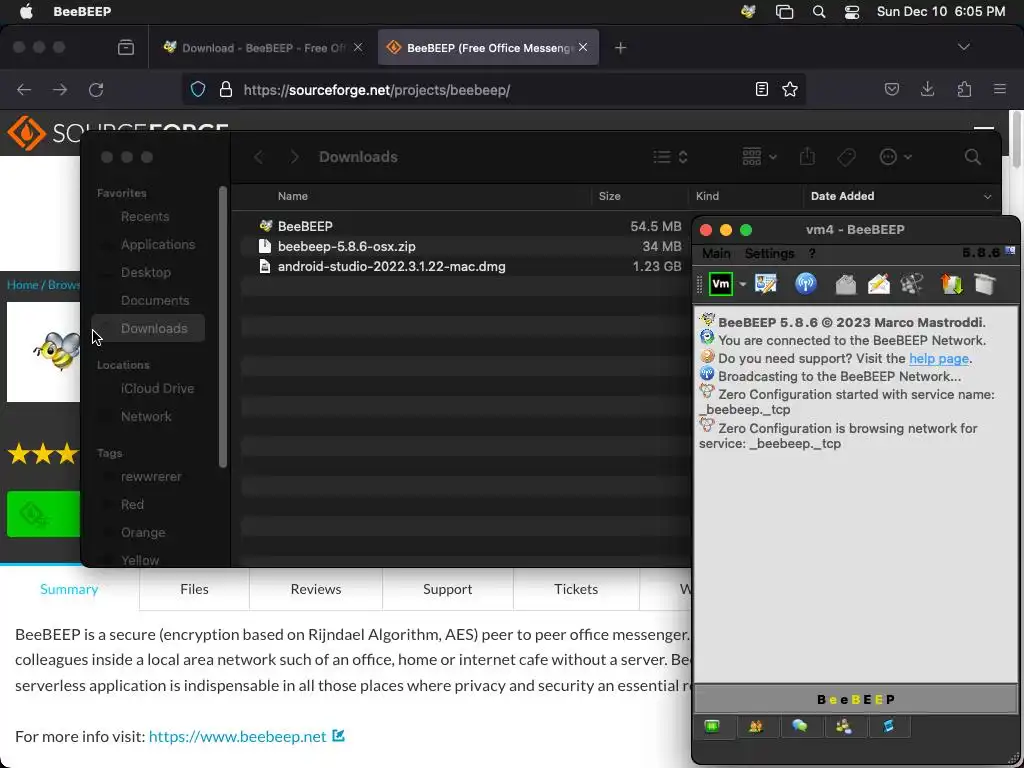The width and height of the screenshot is (1024, 768).
Task: Open the status dropdown arrow beside Vm avatar
Action: [x=743, y=285]
